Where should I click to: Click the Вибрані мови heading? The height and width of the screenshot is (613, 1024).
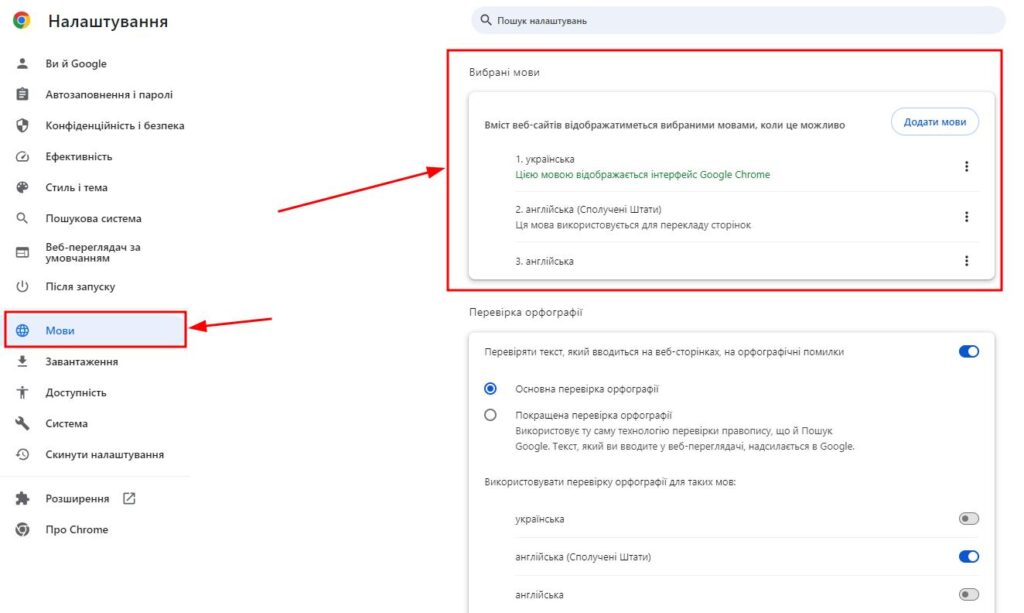504,72
